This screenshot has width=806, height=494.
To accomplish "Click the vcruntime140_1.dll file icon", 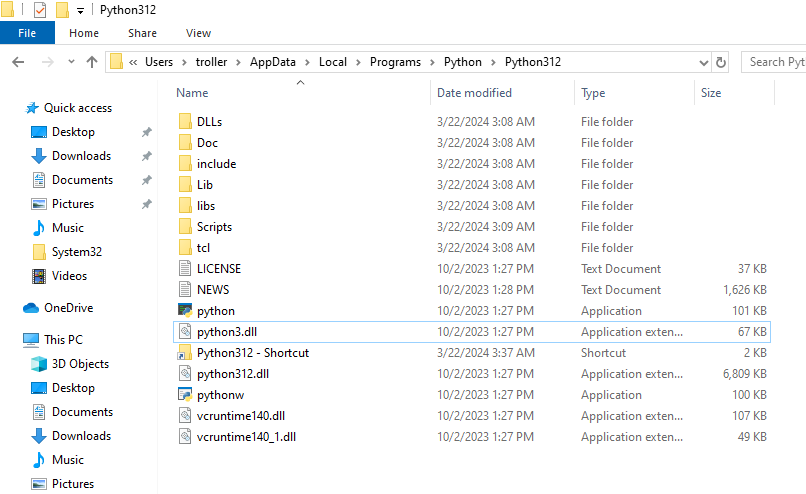I will (184, 437).
